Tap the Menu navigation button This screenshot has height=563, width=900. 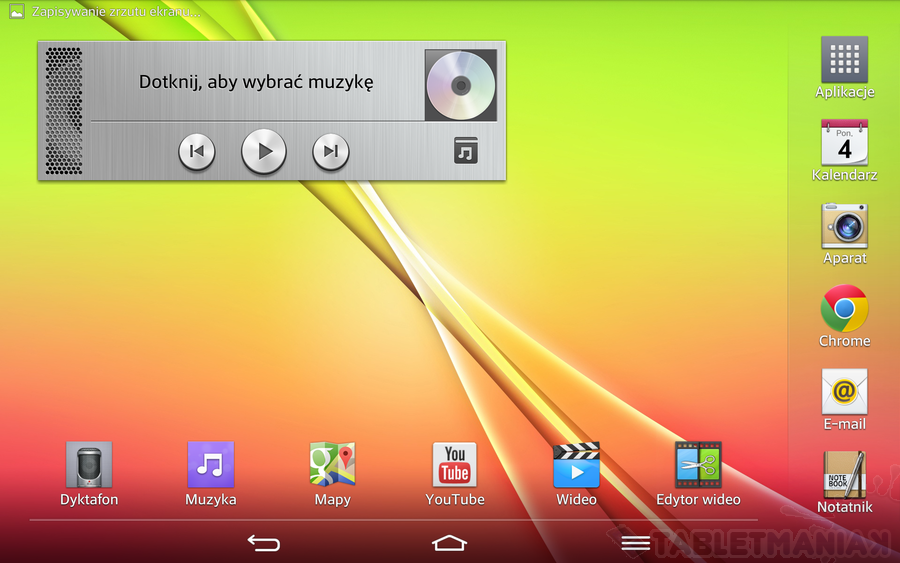tap(635, 542)
